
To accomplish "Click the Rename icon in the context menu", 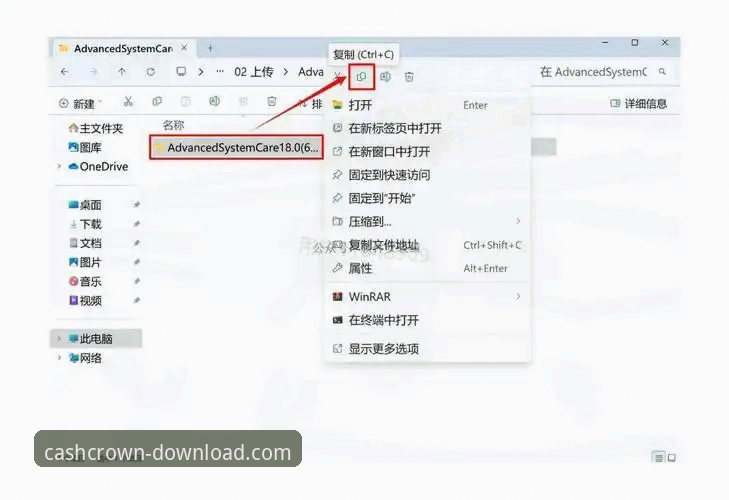I will click(x=385, y=77).
